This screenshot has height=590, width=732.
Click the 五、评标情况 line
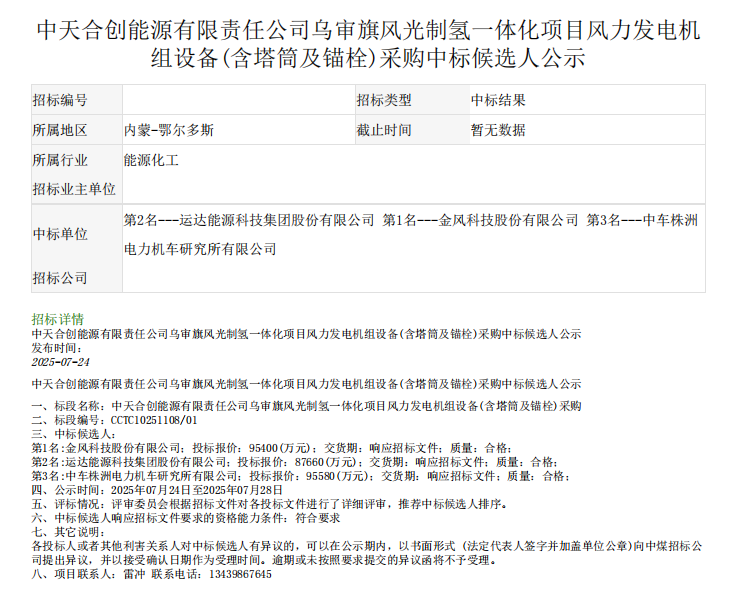click(x=270, y=504)
